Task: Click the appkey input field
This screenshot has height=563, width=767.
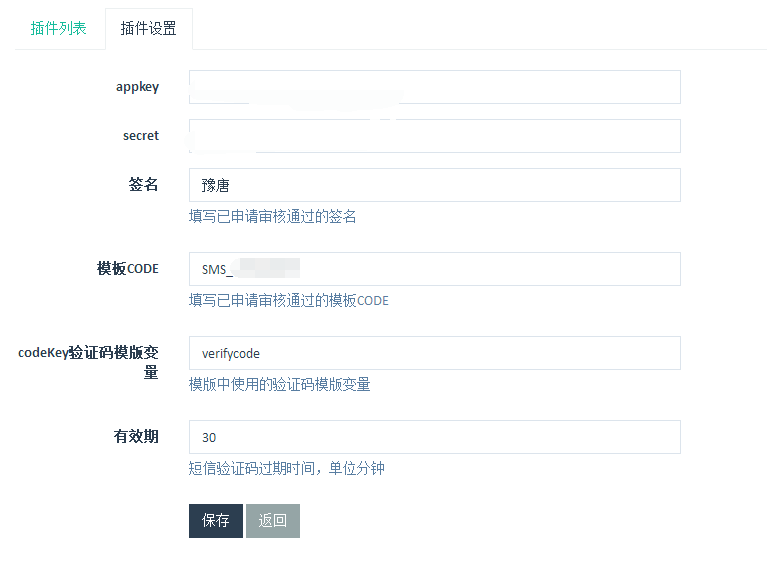Action: pos(434,87)
